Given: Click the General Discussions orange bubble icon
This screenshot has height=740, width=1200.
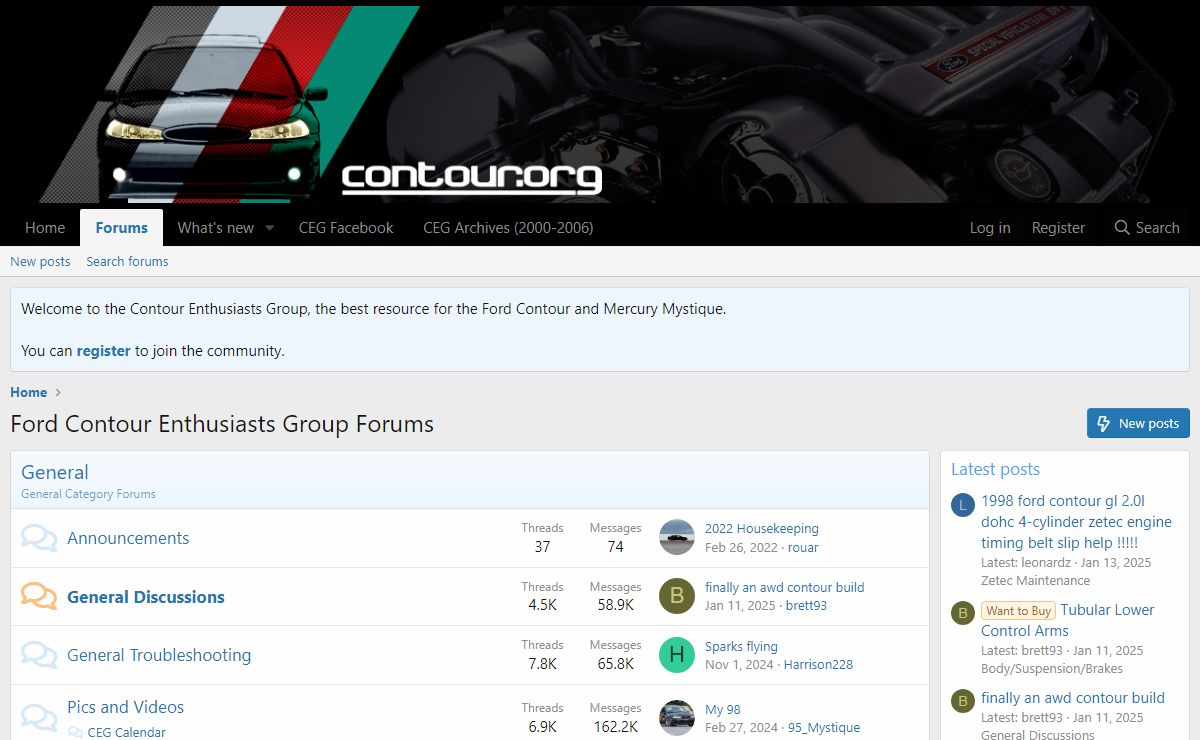Looking at the screenshot, I should coord(39,597).
